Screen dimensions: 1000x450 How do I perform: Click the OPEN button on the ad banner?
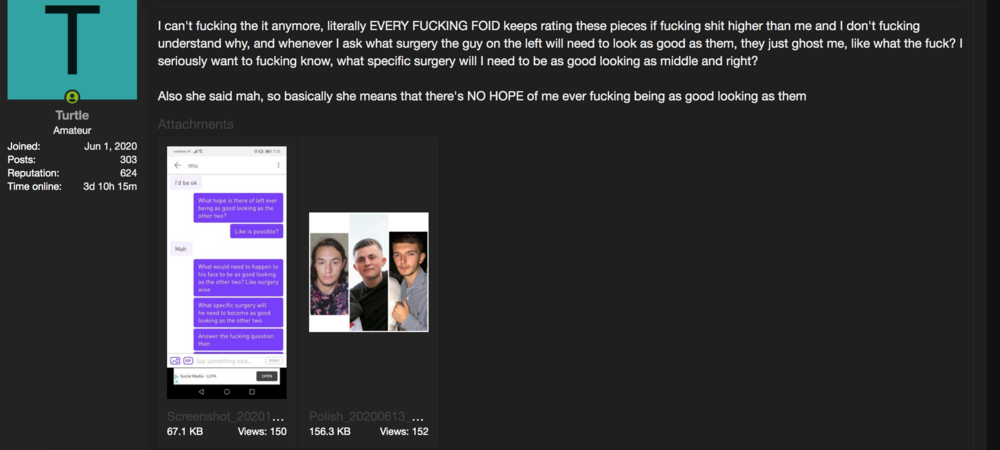coord(267,376)
